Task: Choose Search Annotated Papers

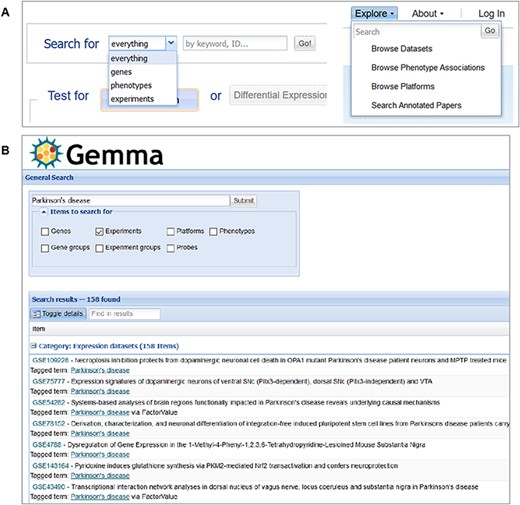Action: pyautogui.click(x=416, y=105)
